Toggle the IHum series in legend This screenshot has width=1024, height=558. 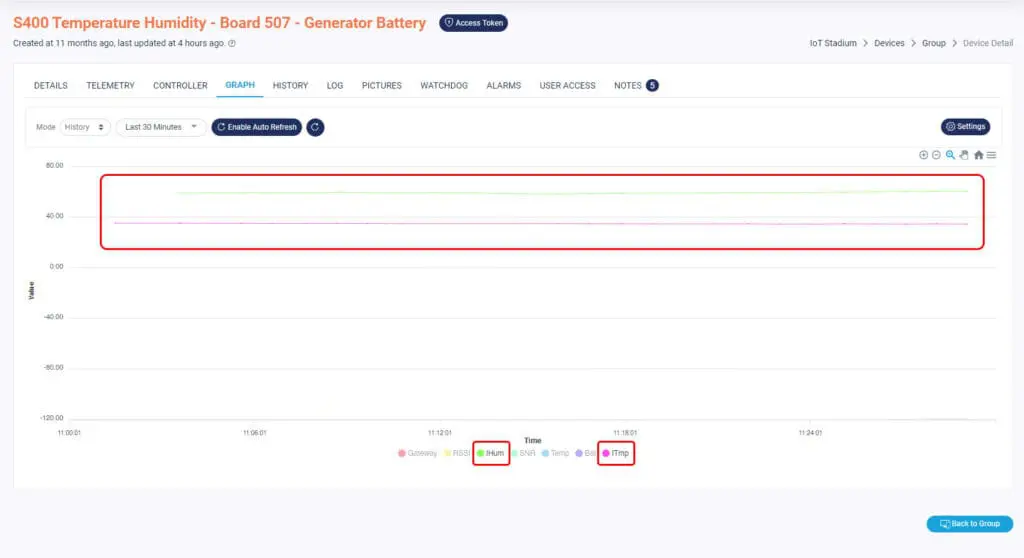coord(493,453)
